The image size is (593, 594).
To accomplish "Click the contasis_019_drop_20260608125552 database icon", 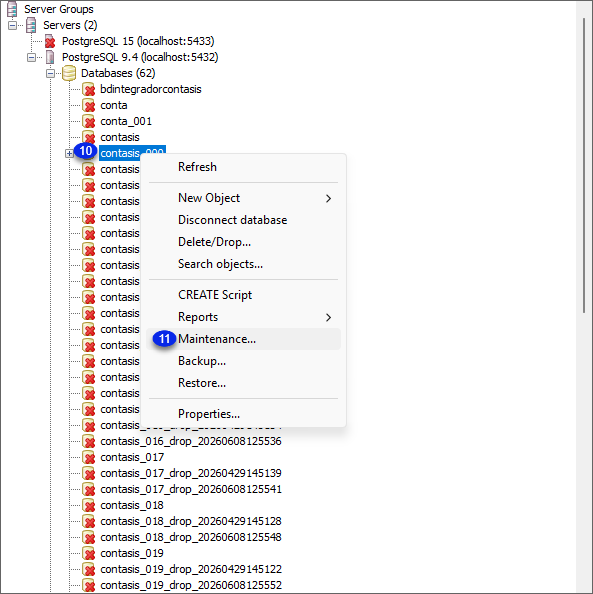I will tap(88, 585).
